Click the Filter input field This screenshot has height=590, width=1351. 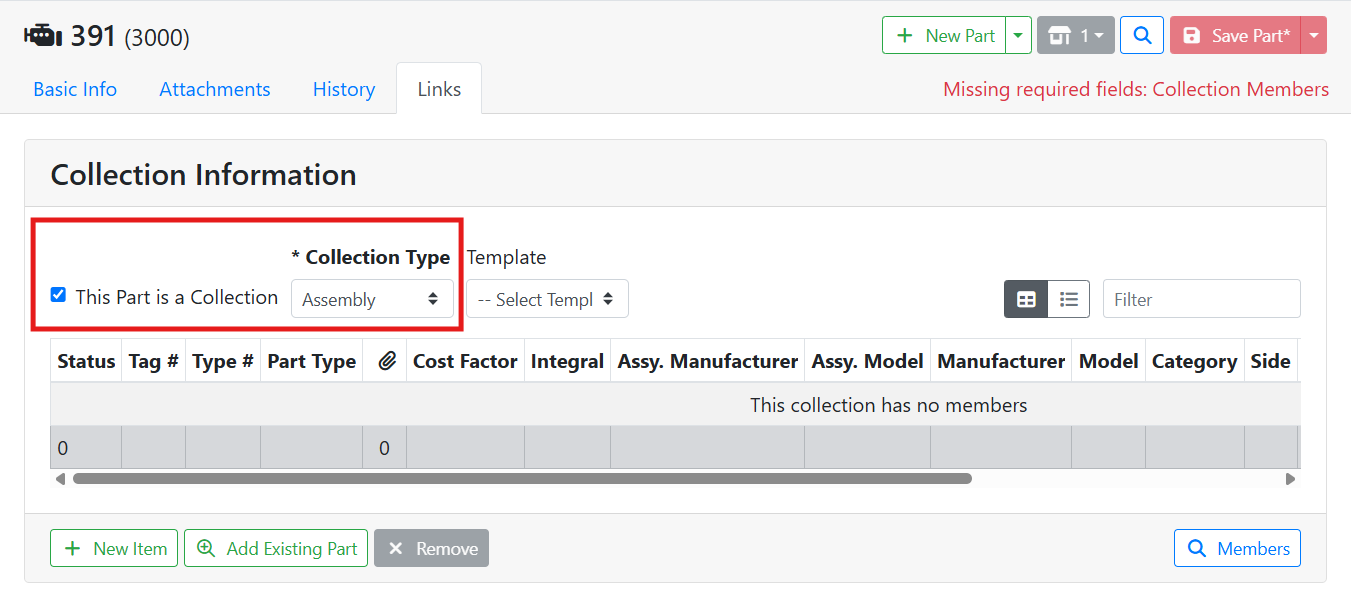pyautogui.click(x=1201, y=299)
